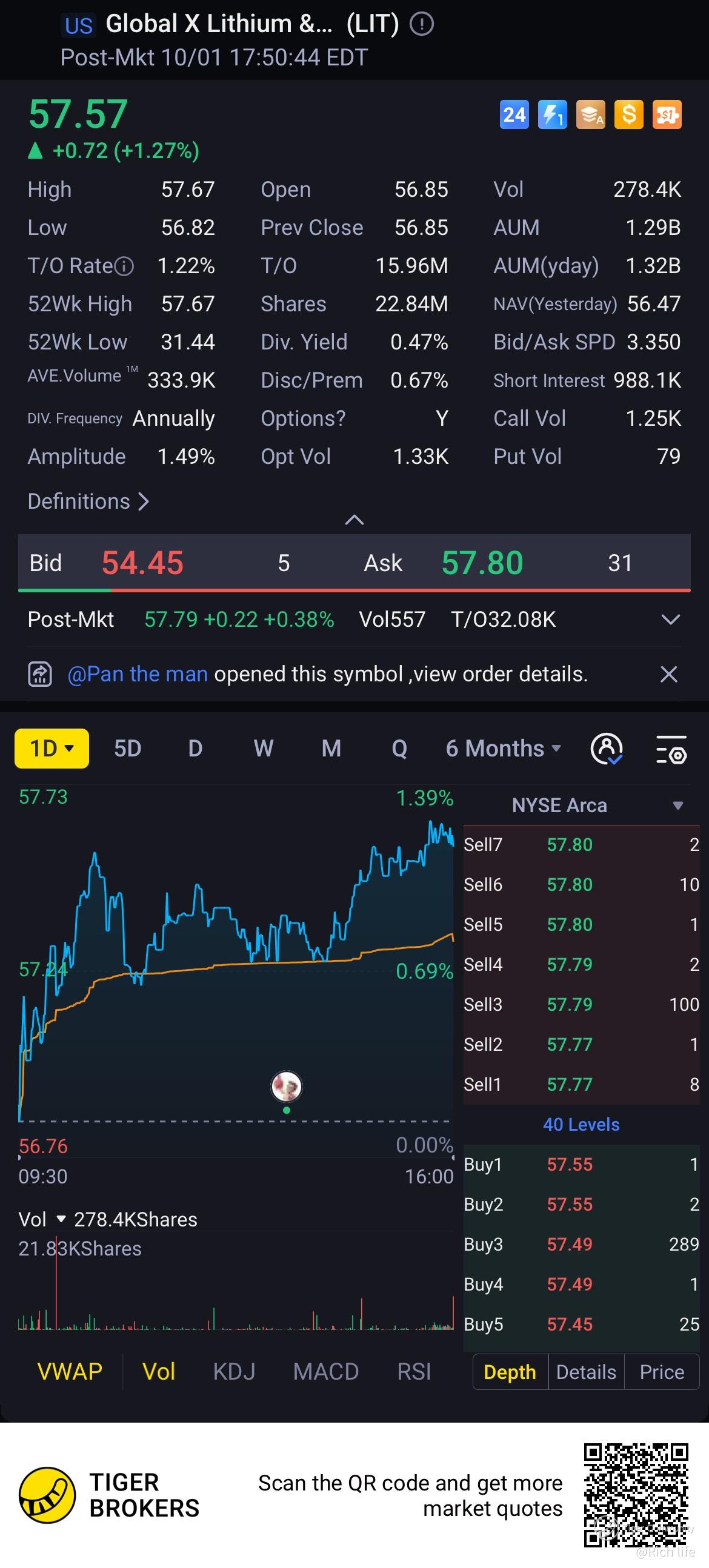The height and width of the screenshot is (1568, 709).
Task: Select the Buy3 row with 289 shares
Action: [x=581, y=1244]
